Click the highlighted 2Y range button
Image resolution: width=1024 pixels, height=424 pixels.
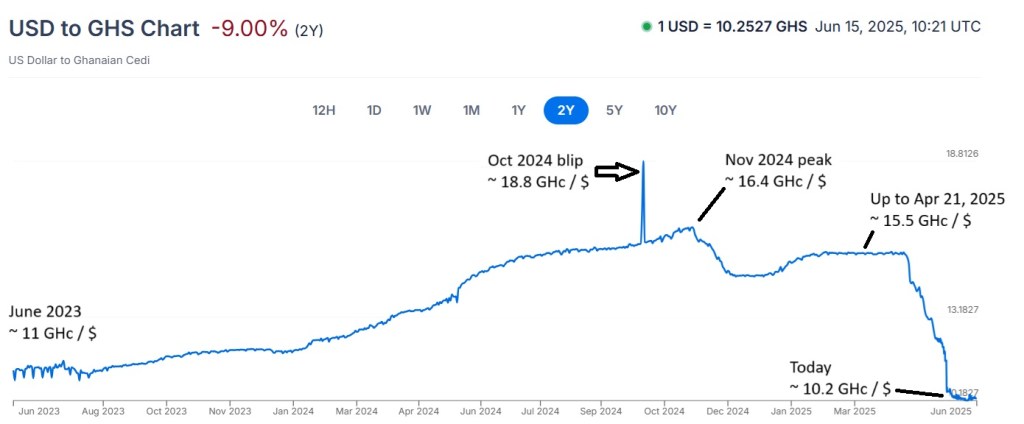566,110
